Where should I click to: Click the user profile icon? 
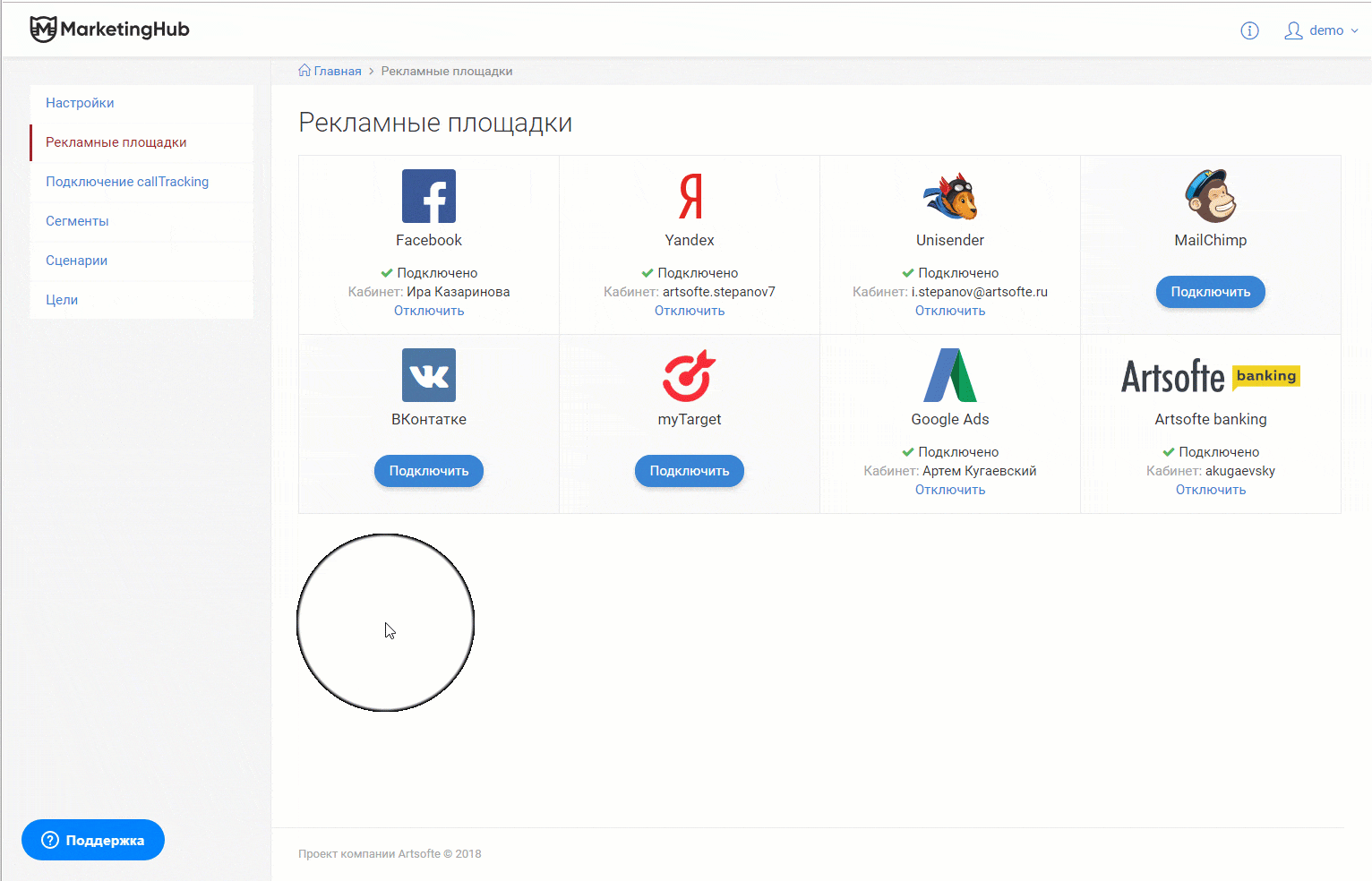[x=1293, y=30]
